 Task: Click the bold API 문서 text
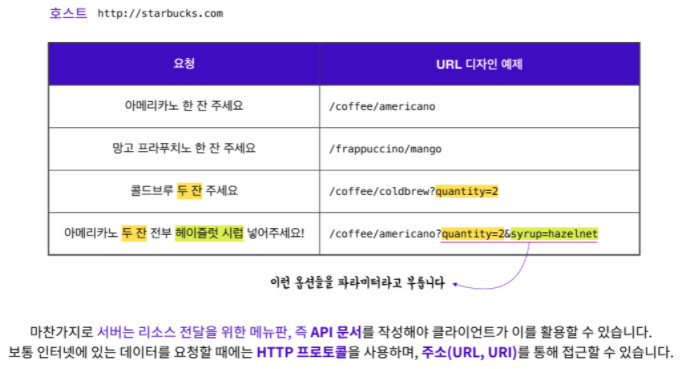click(336, 332)
